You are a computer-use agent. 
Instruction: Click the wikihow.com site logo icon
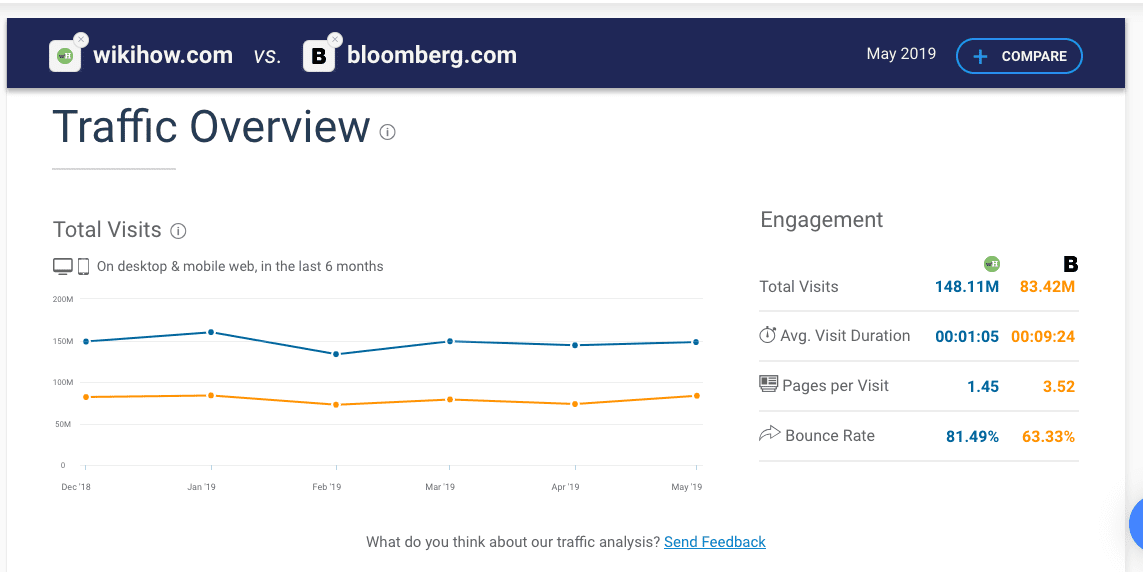(65, 56)
